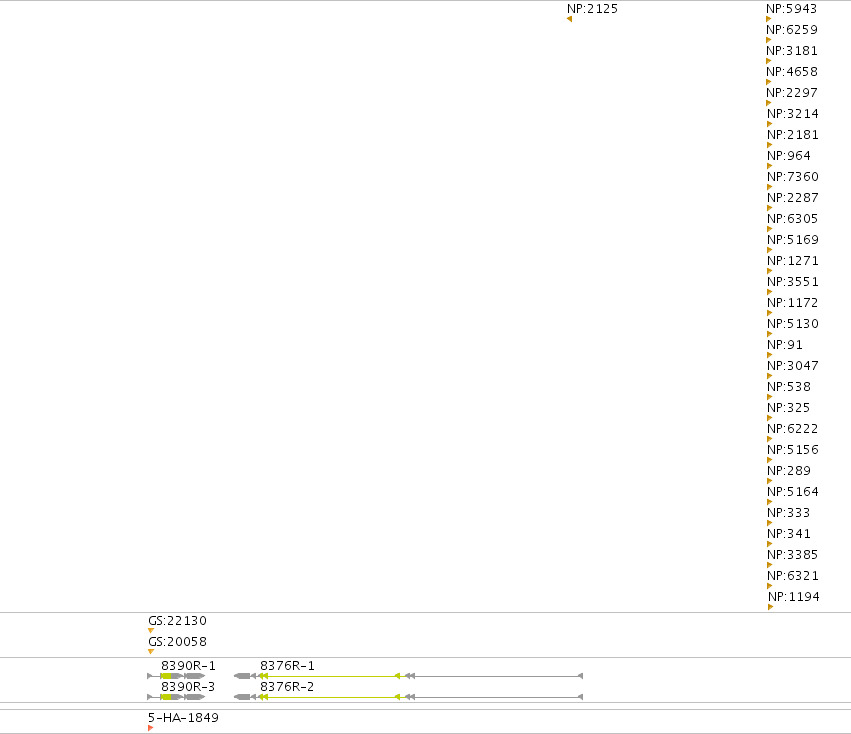The width and height of the screenshot is (851, 734).
Task: Select feature NP:6321
Action: tap(792, 576)
